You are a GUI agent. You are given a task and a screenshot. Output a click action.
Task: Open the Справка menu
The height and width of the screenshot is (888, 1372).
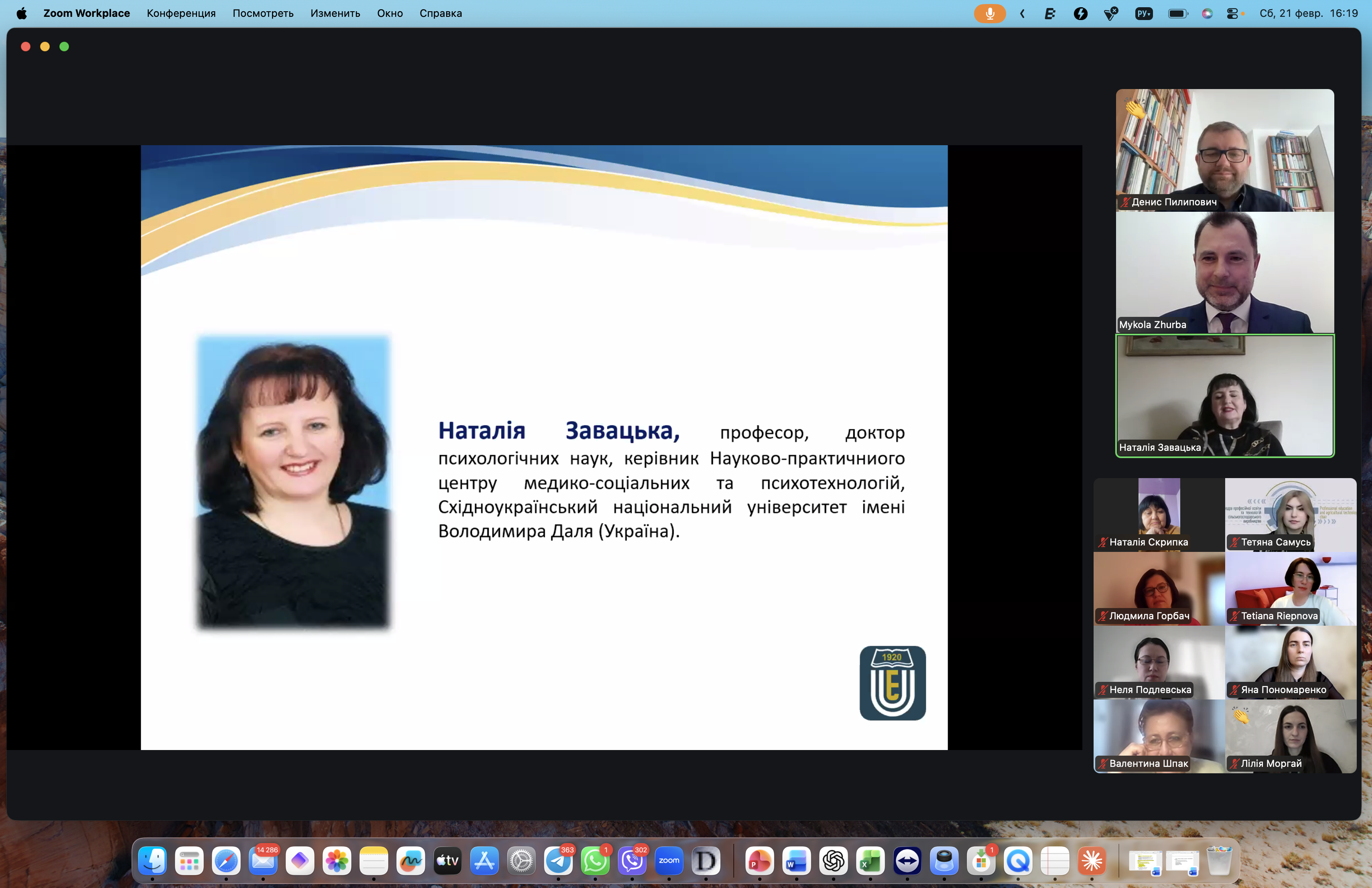(x=440, y=13)
